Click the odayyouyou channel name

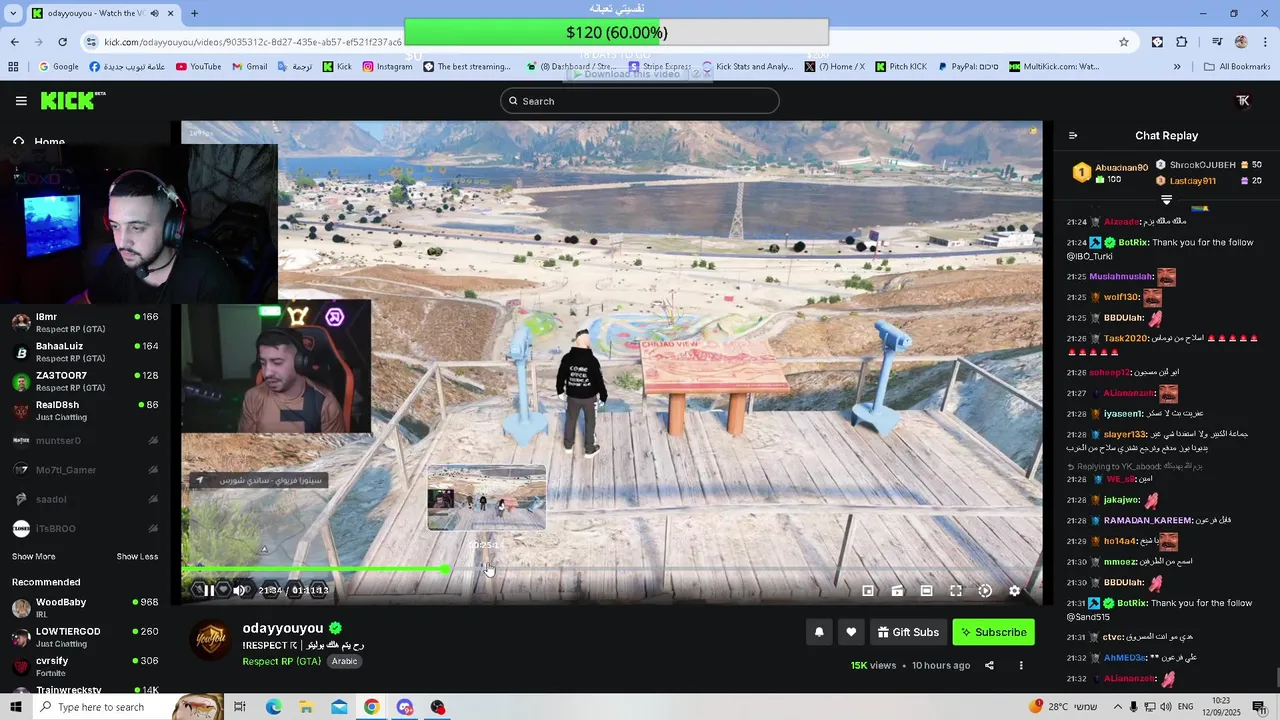(x=283, y=628)
